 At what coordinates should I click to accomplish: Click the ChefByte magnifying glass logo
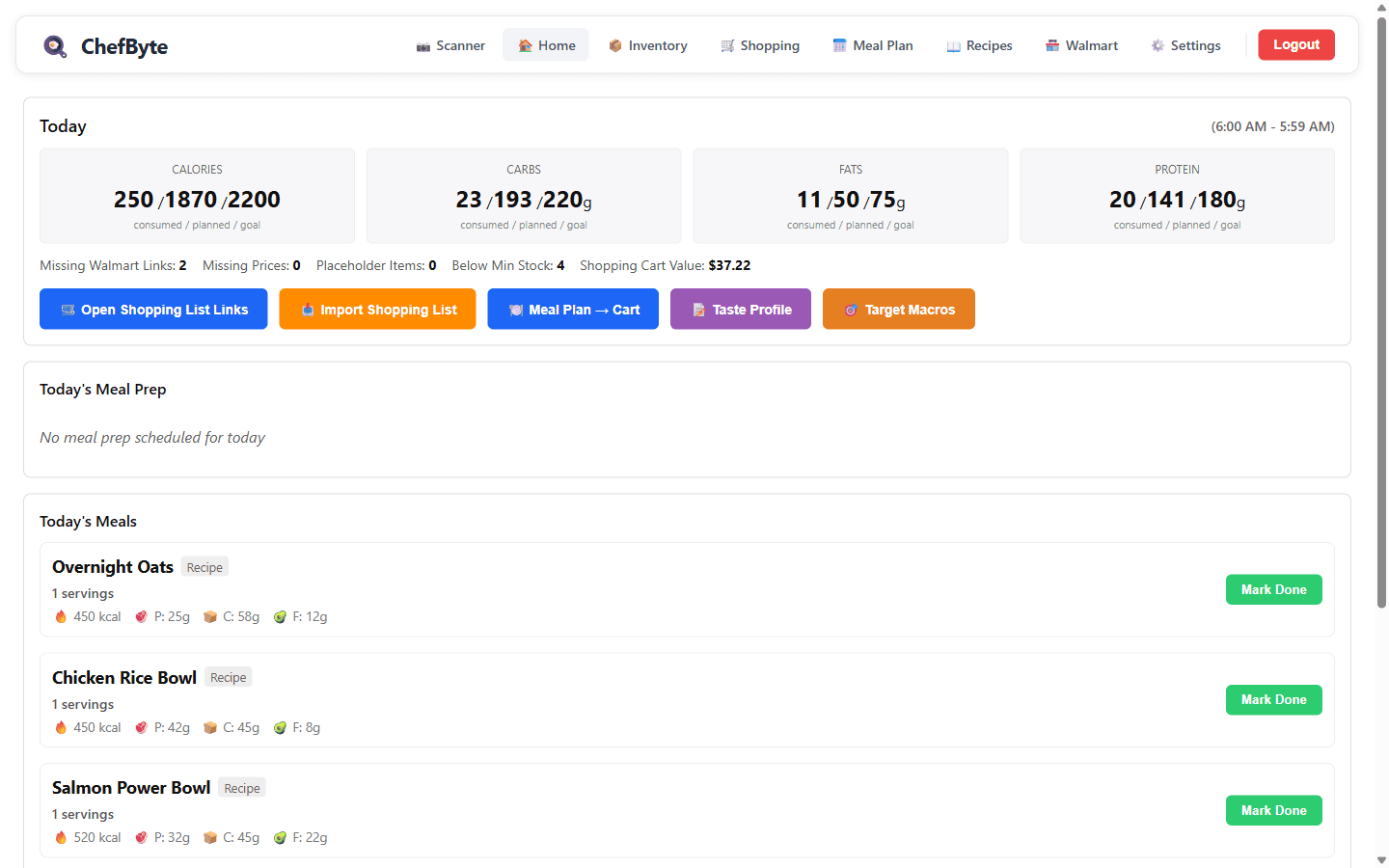(x=55, y=45)
